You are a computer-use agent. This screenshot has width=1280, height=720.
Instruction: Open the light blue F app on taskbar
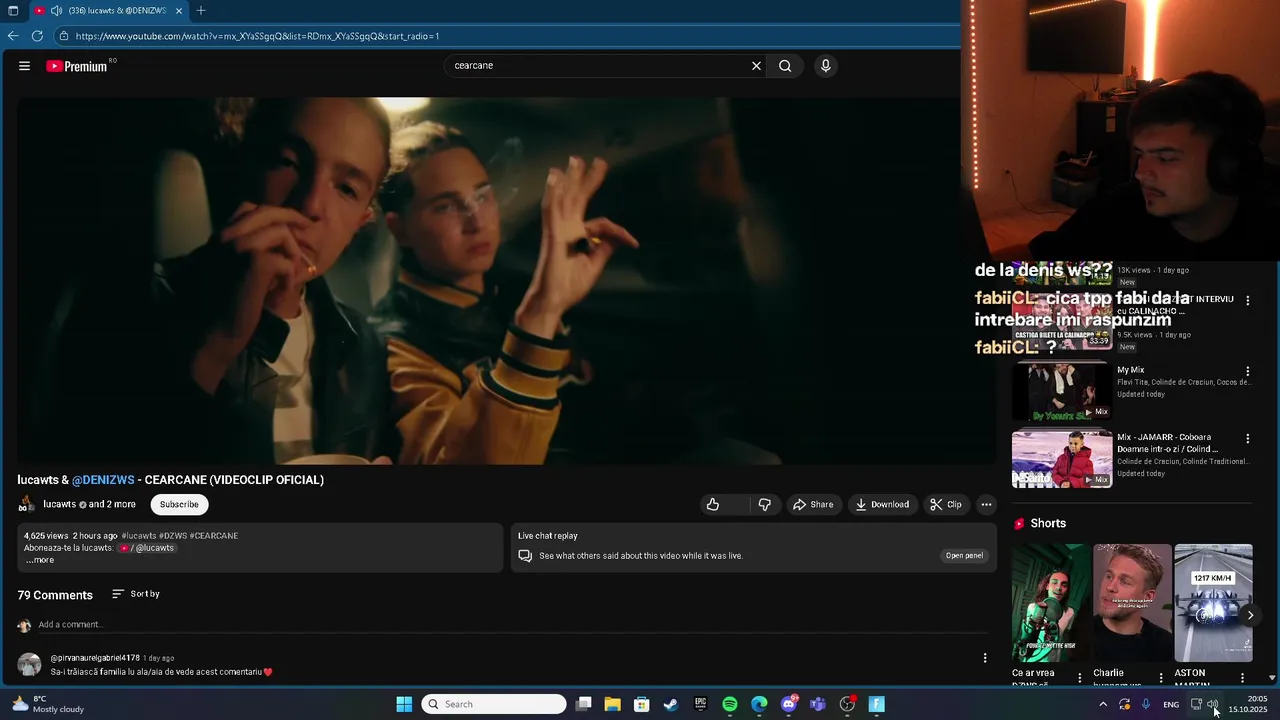click(x=877, y=704)
